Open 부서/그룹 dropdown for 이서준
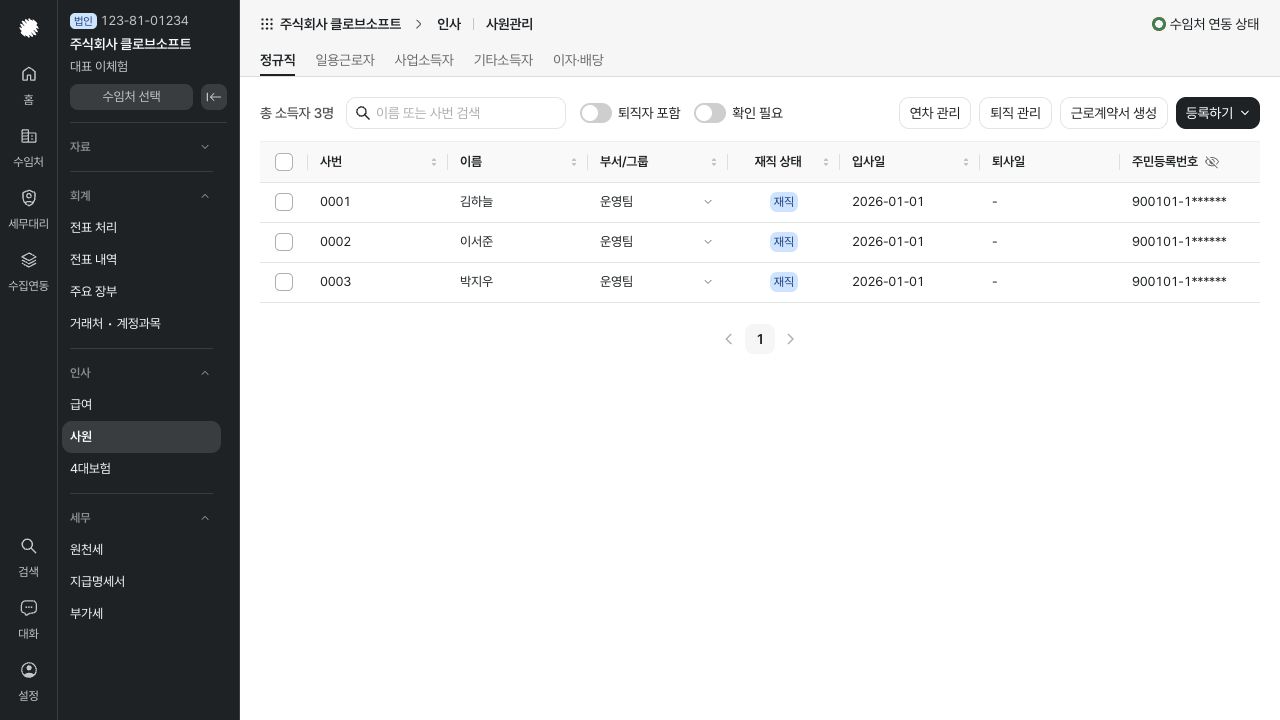Image resolution: width=1280 pixels, height=720 pixels. [x=708, y=242]
